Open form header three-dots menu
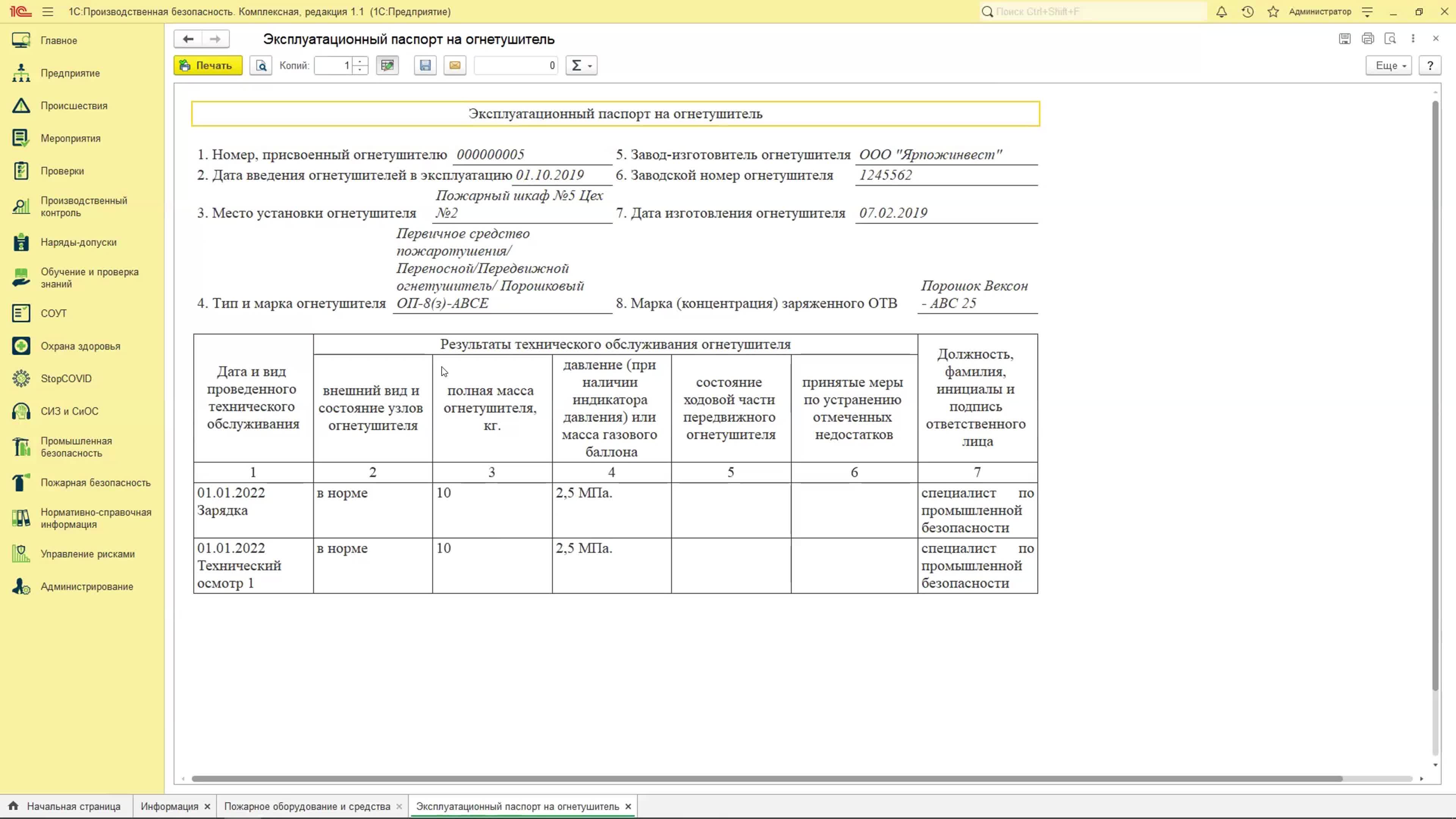 (x=1413, y=38)
